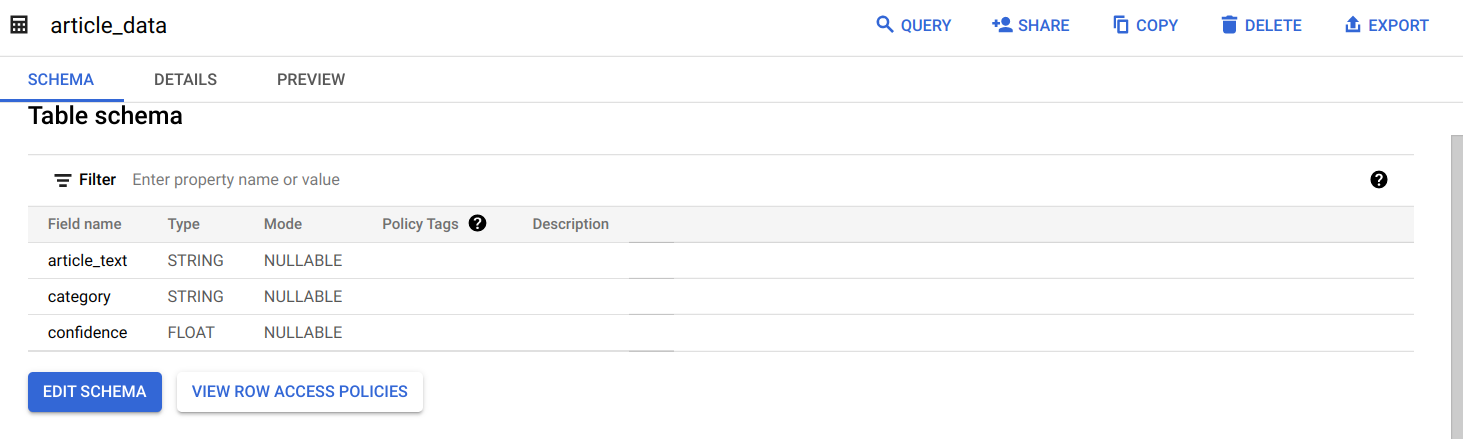The image size is (1463, 439).
Task: Select the confidence field row
Action: click(x=721, y=333)
